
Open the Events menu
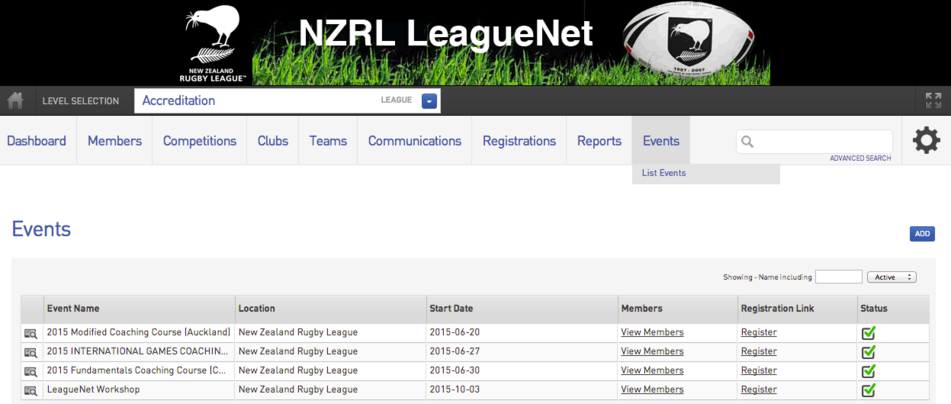click(x=661, y=141)
